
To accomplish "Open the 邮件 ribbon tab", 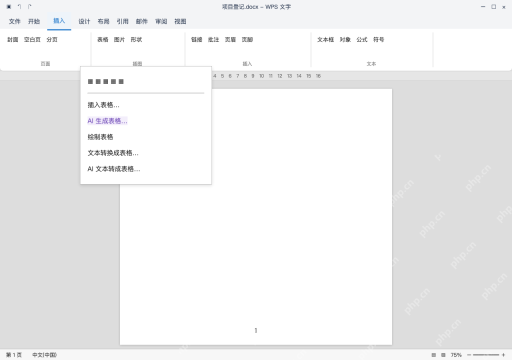I will coord(142,21).
